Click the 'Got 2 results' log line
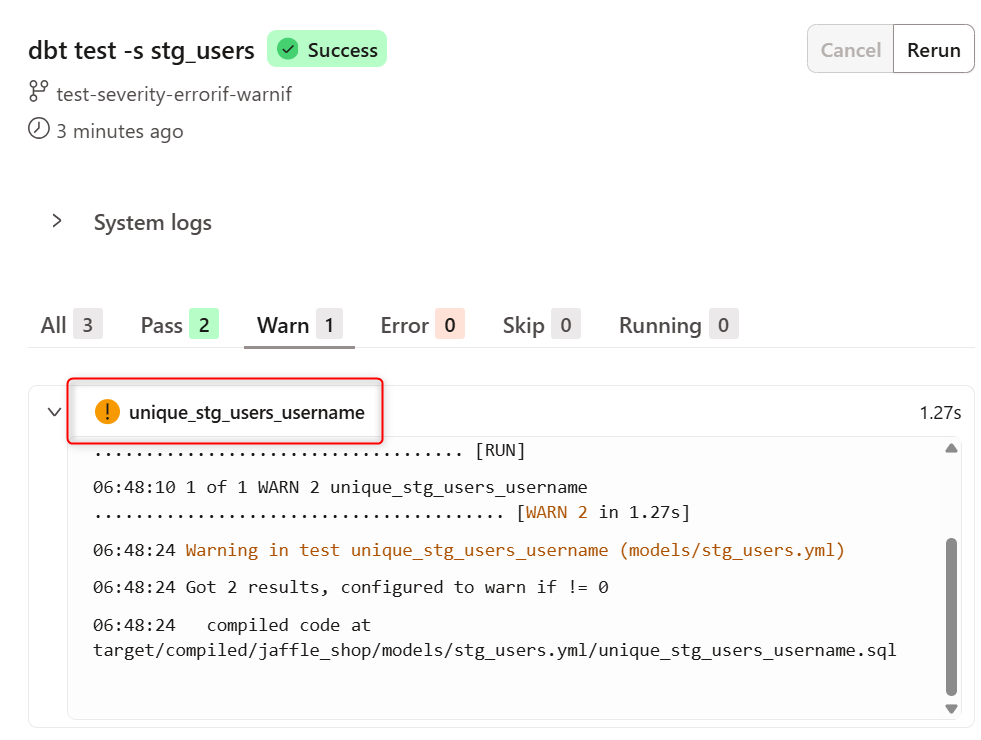Viewport: 981px width, 740px height. (350, 587)
